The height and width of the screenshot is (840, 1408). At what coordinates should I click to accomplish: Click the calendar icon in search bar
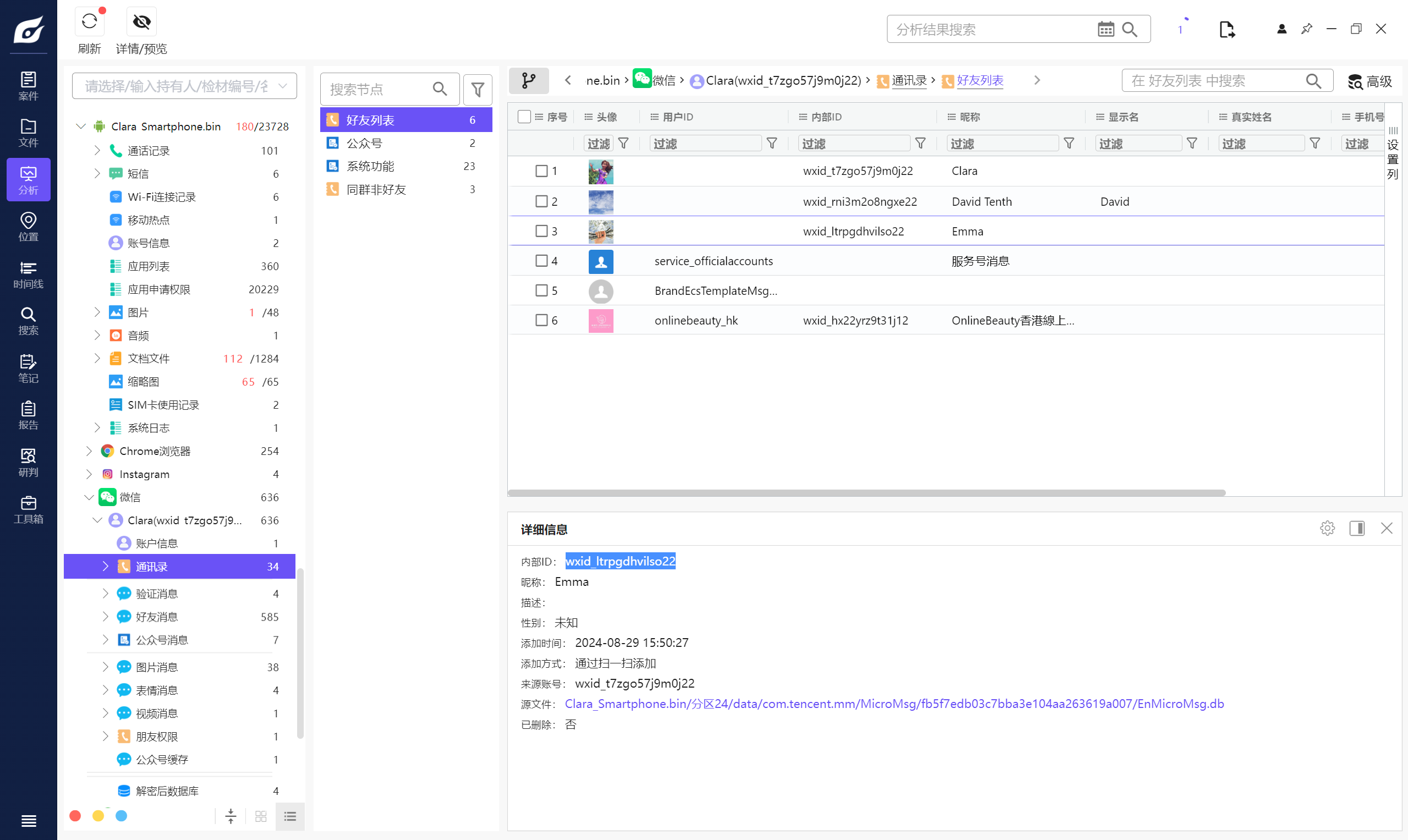[x=1105, y=30]
